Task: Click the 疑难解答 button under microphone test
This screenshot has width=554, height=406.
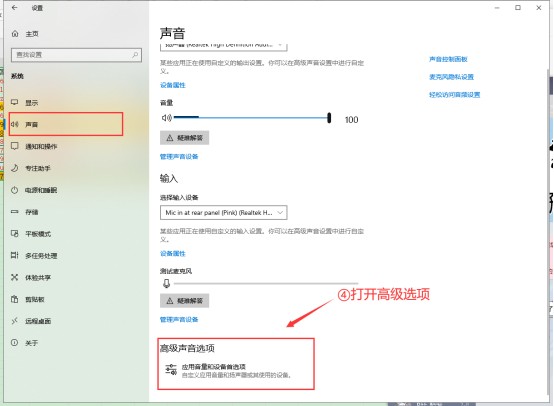Action: pyautogui.click(x=184, y=301)
